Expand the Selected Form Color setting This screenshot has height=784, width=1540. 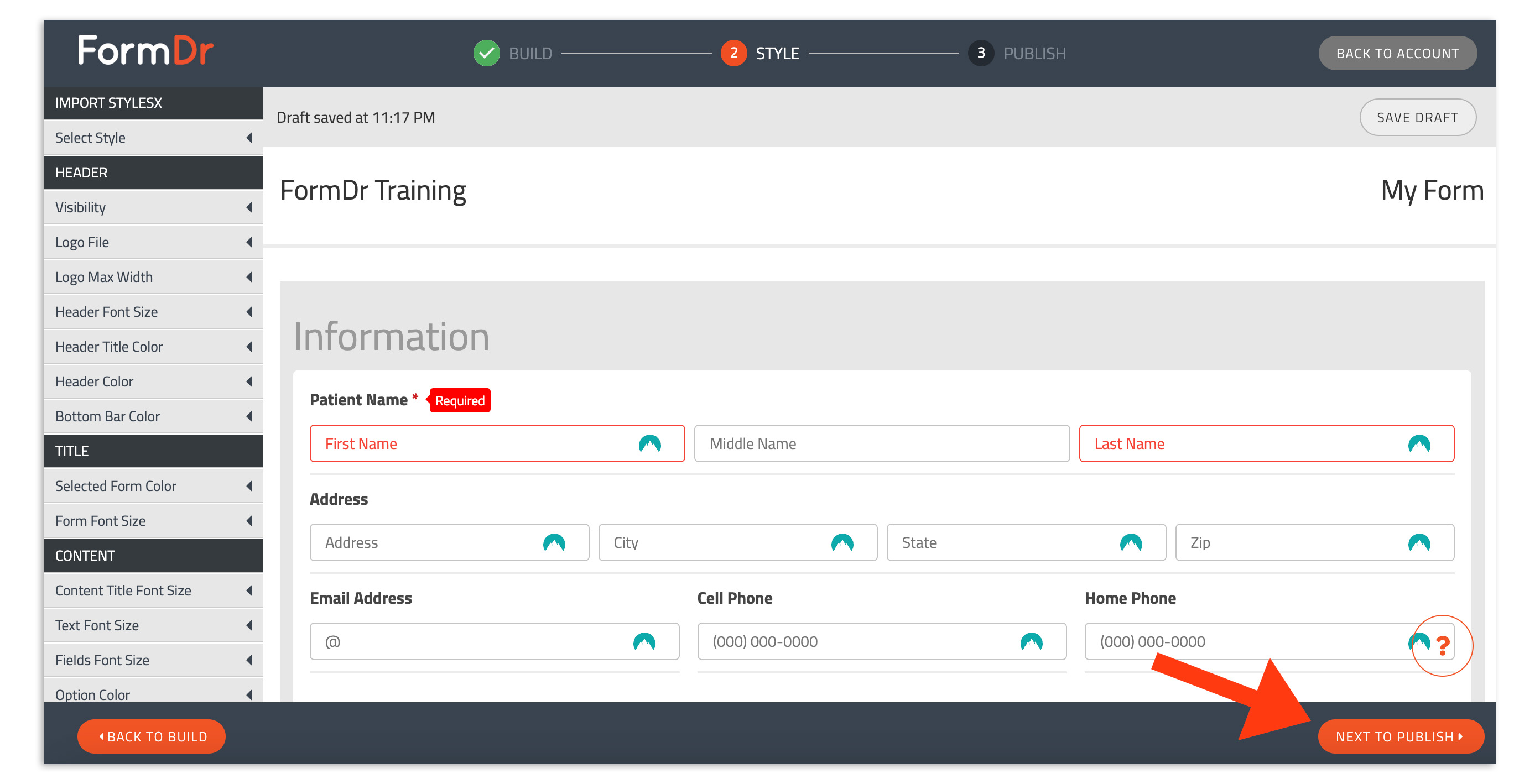click(x=154, y=486)
